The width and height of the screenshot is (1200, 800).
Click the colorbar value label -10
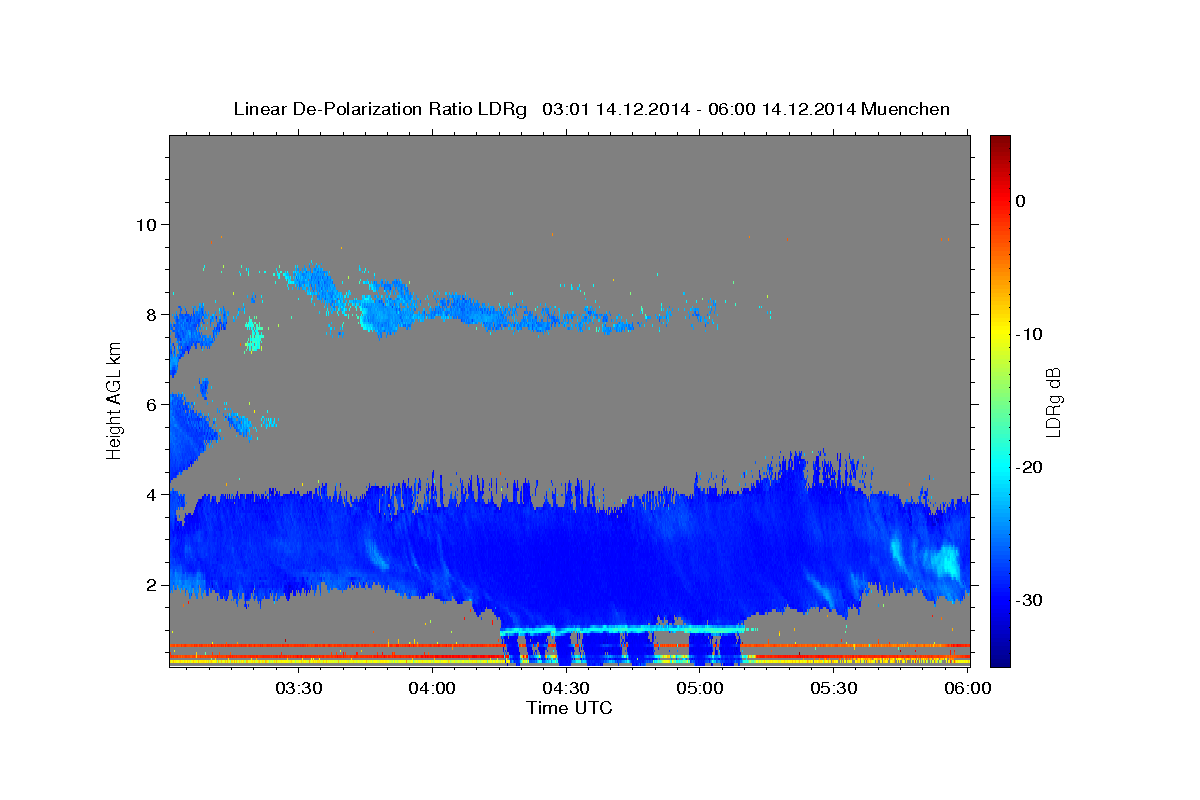[1029, 334]
